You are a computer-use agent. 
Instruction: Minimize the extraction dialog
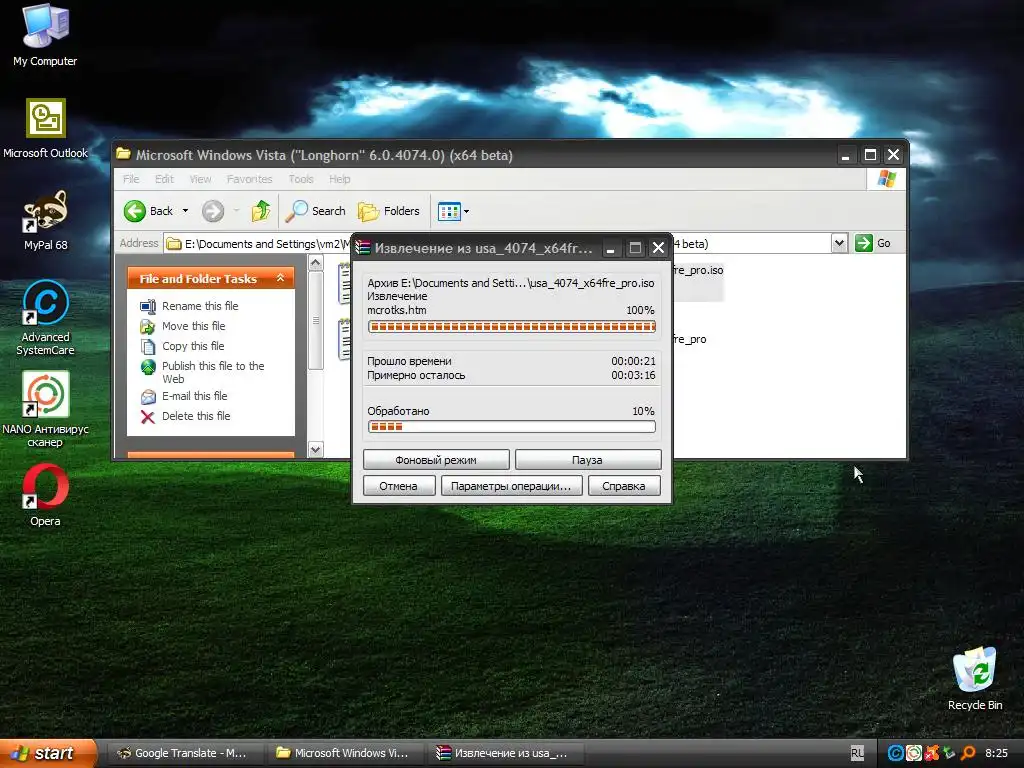coord(610,248)
